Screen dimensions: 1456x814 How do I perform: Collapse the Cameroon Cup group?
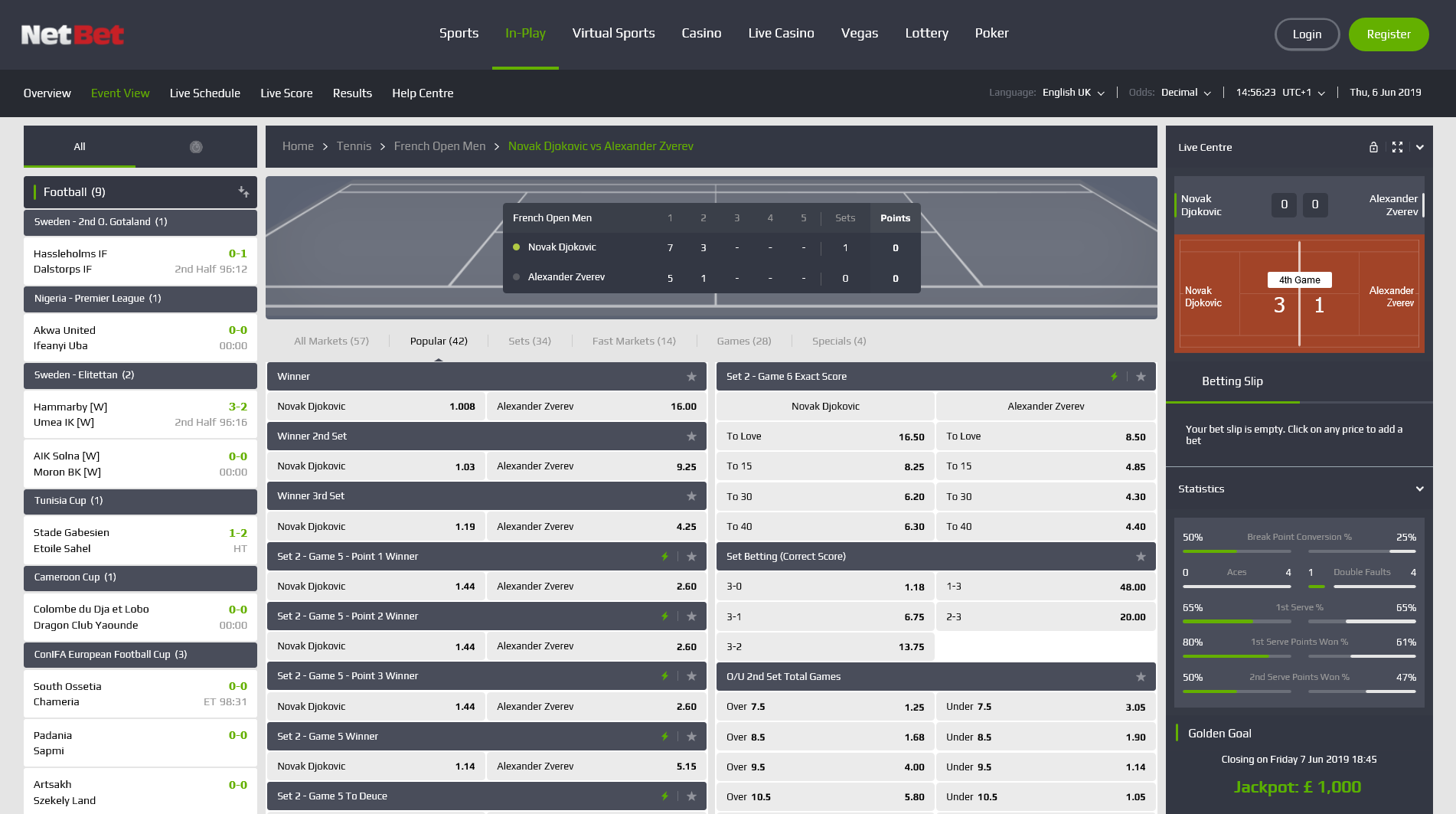click(140, 577)
